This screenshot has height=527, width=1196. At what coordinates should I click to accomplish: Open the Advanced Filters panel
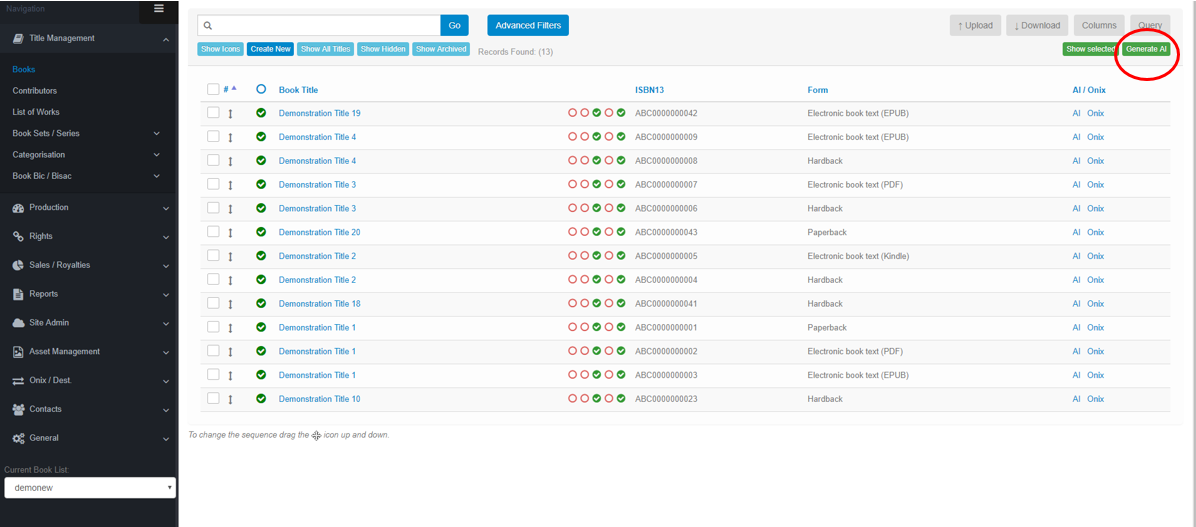[x=528, y=25]
